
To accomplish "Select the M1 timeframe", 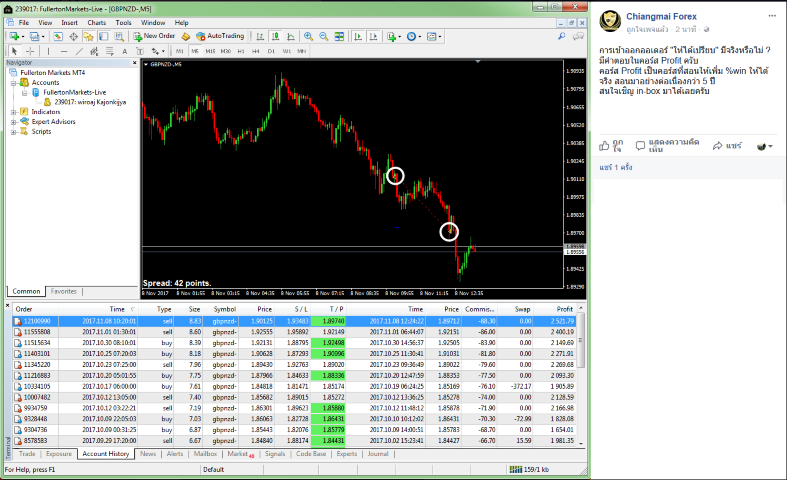I will pyautogui.click(x=179, y=51).
